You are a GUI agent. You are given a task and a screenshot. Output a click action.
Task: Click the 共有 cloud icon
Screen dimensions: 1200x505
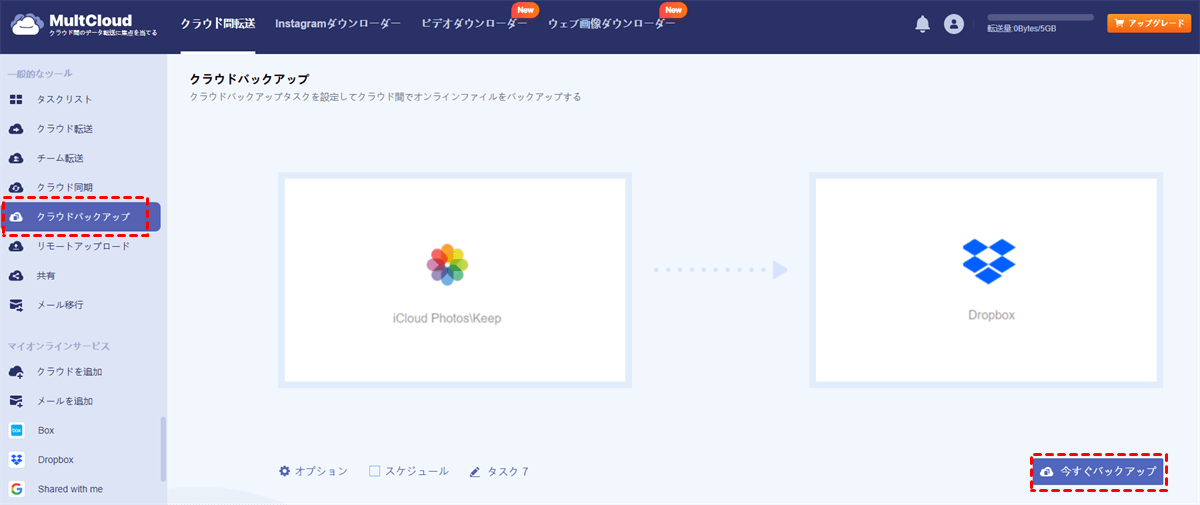pos(16,275)
